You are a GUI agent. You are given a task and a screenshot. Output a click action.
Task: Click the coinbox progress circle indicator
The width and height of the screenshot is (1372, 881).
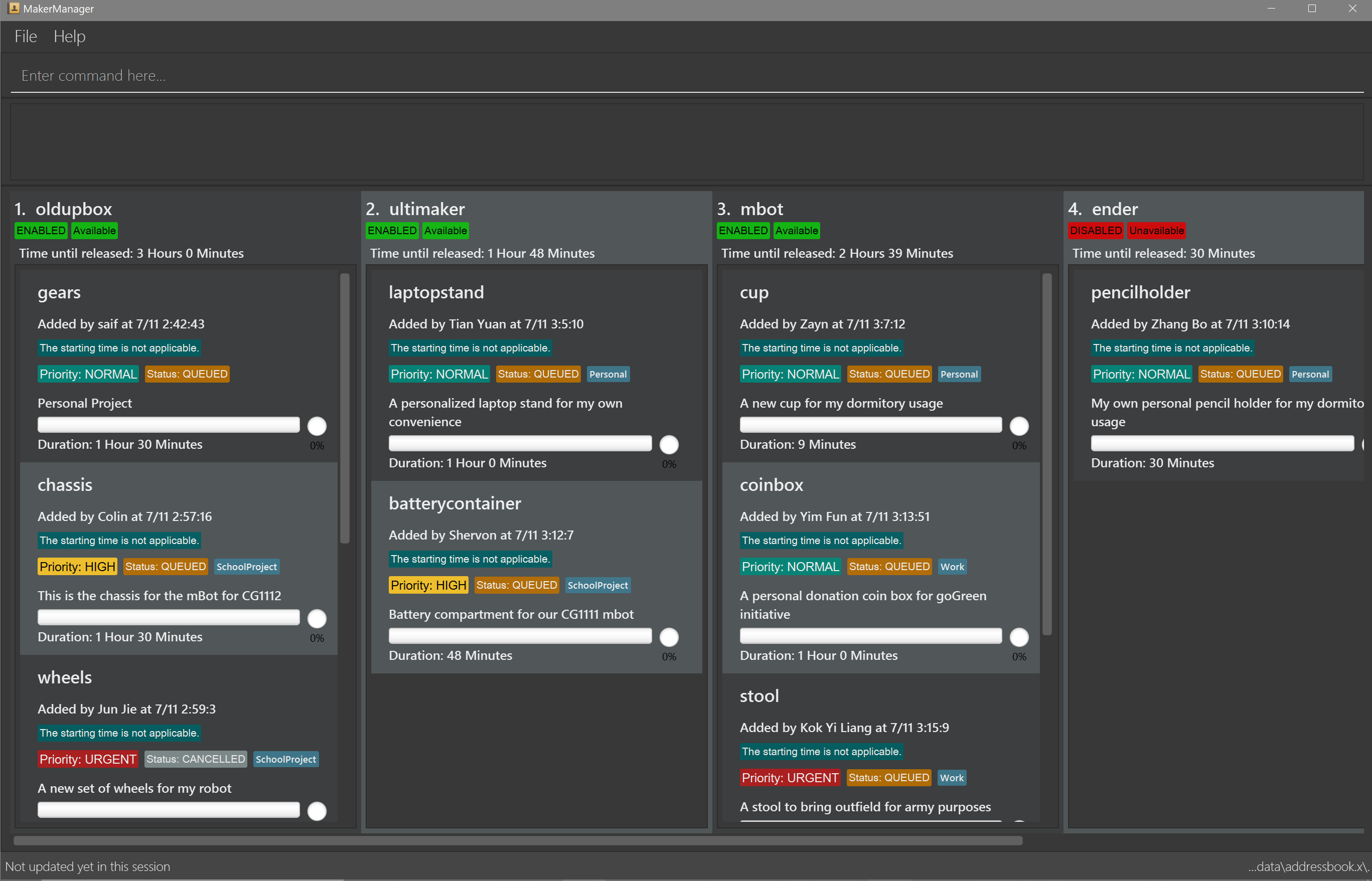[x=1019, y=637]
